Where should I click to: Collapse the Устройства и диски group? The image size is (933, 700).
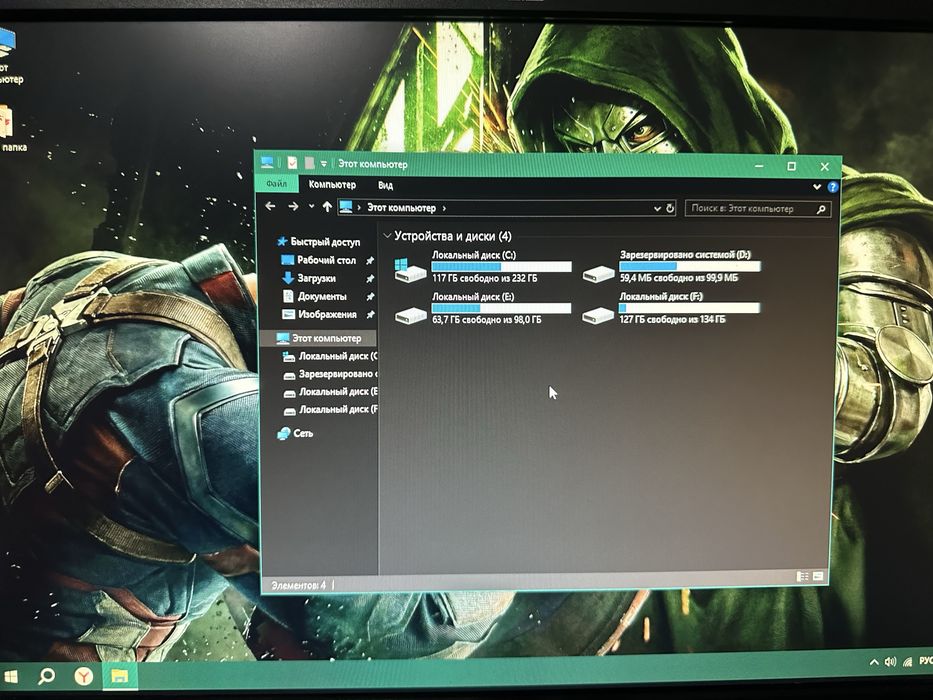point(387,236)
